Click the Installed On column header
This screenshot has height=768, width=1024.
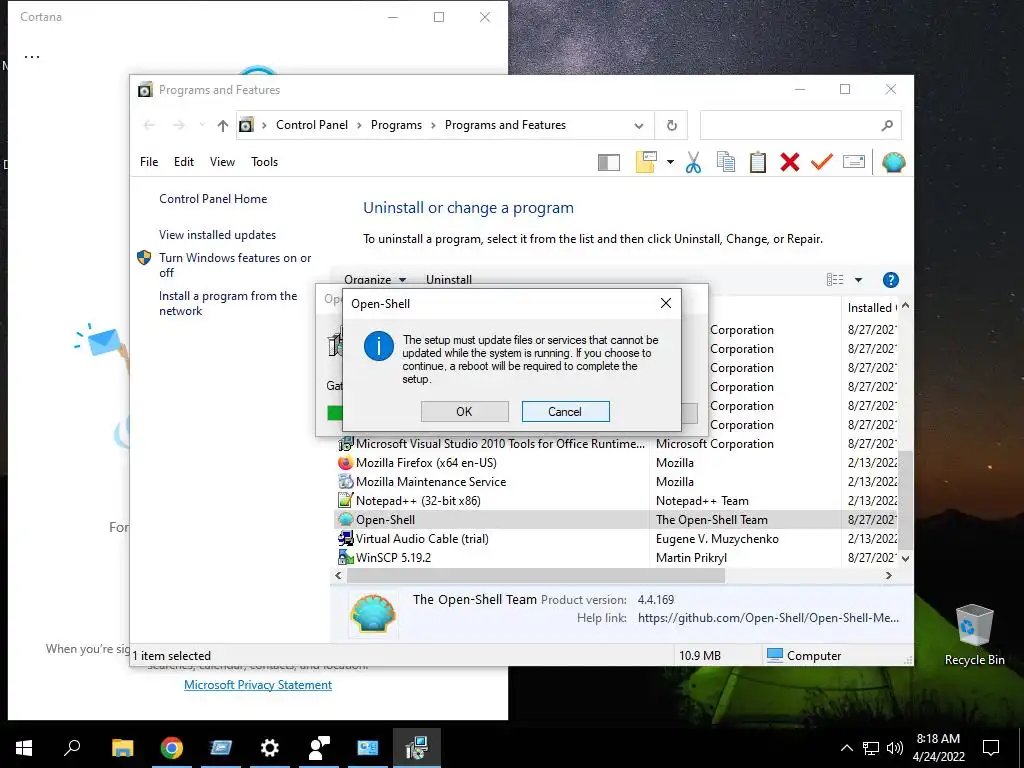point(871,308)
